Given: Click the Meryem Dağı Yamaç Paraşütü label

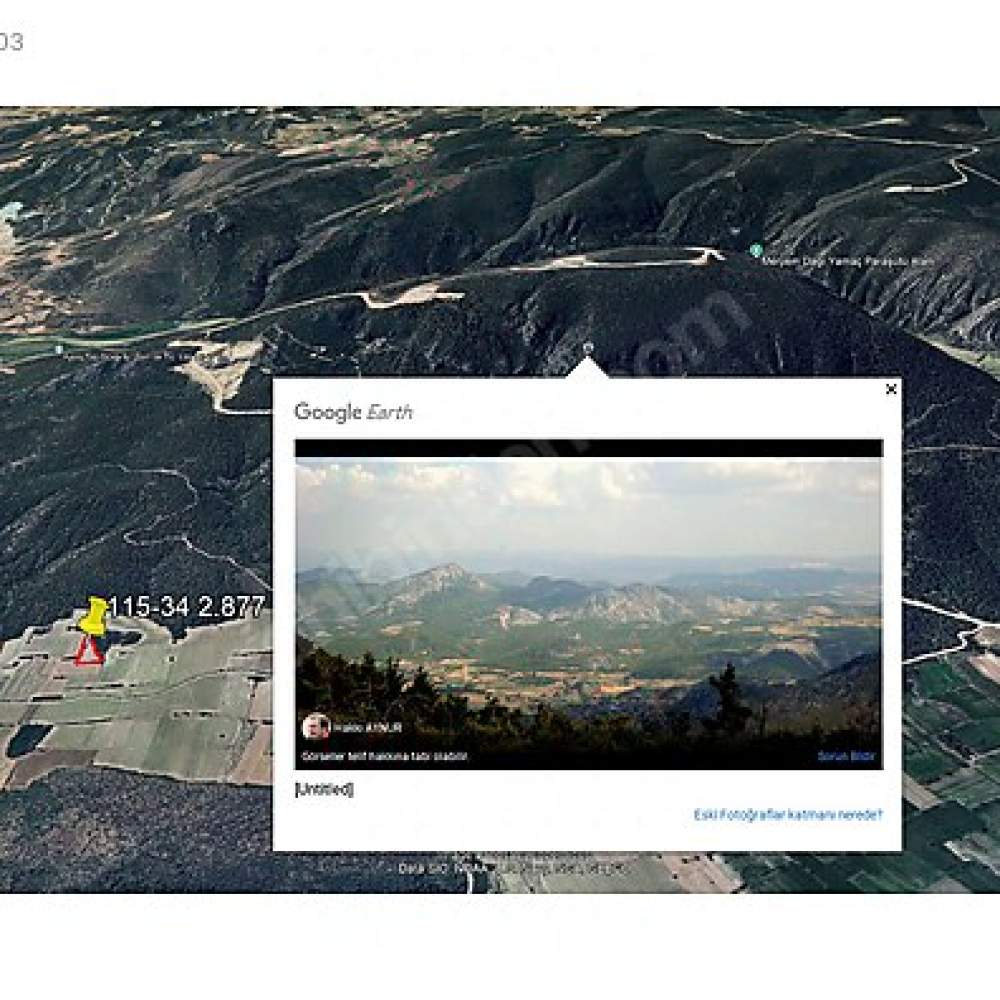Looking at the screenshot, I should [x=848, y=261].
